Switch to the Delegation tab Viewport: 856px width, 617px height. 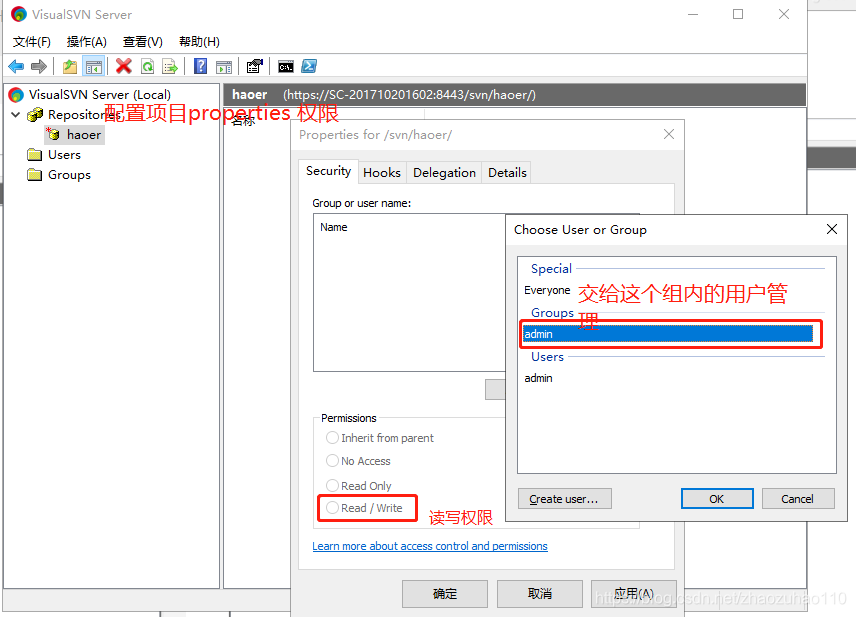444,173
